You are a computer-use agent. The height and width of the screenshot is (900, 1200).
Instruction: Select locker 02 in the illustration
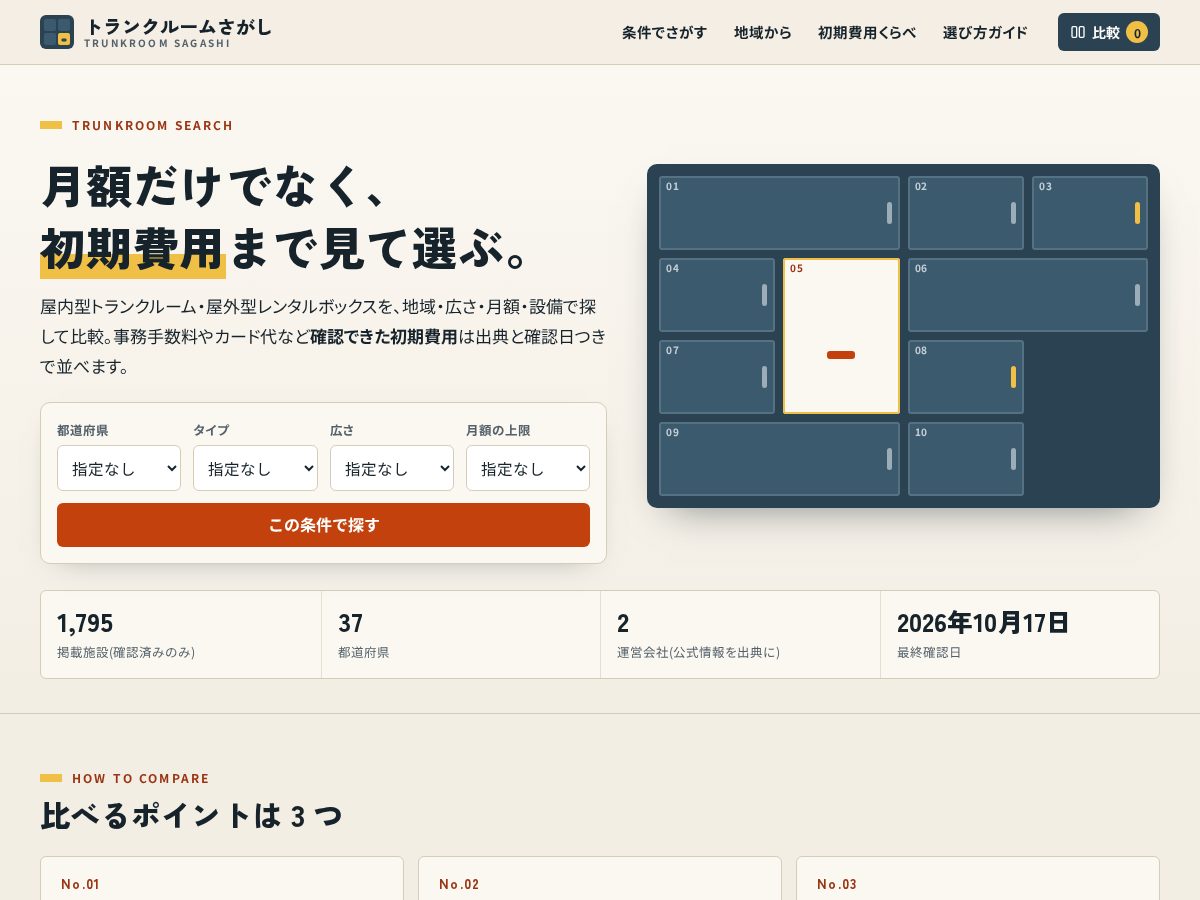[966, 213]
